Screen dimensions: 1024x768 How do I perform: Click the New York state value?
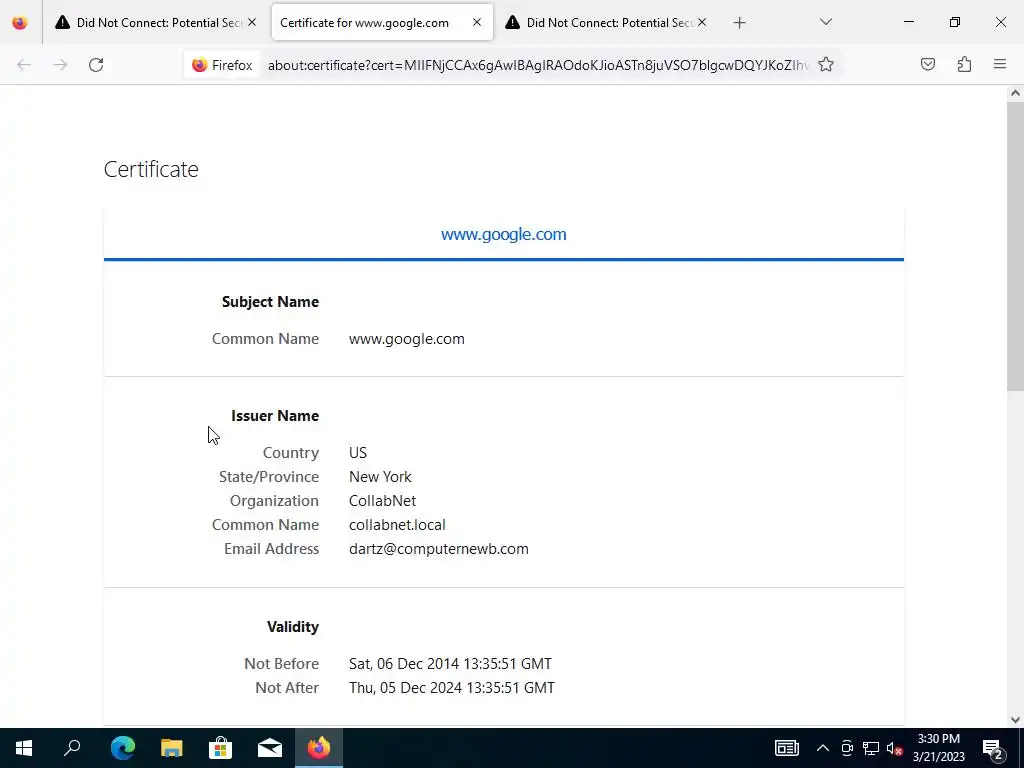pyautogui.click(x=380, y=477)
